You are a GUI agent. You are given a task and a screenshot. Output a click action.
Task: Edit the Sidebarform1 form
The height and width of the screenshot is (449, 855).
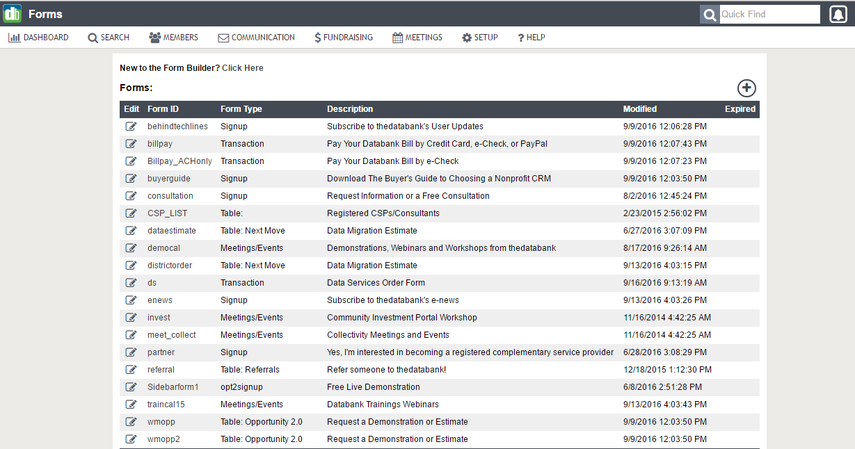(131, 387)
